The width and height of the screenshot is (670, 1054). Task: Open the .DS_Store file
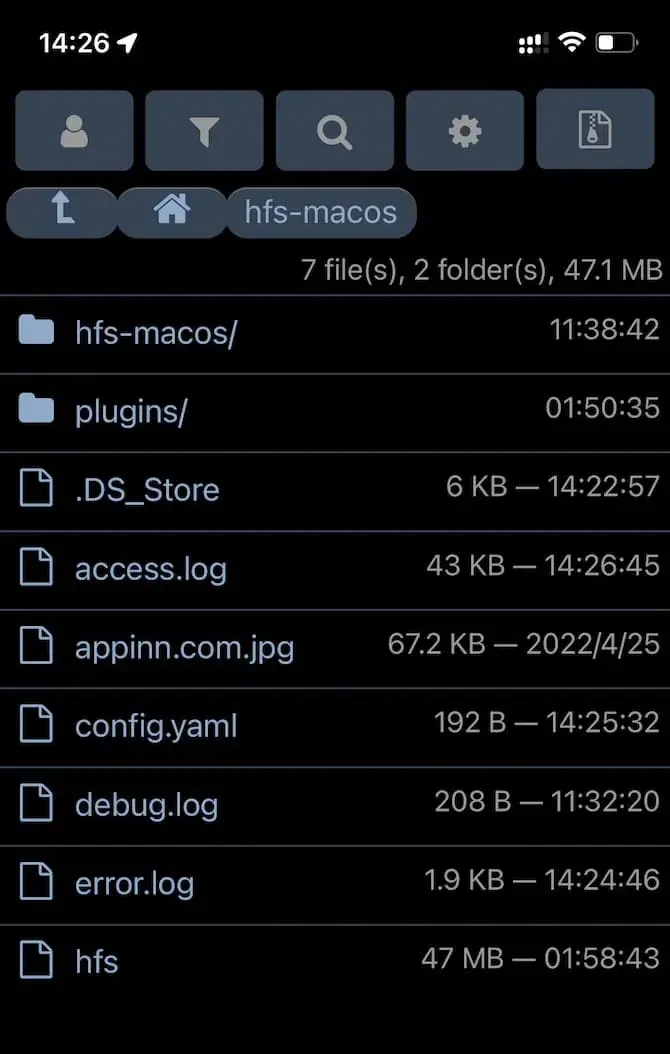click(147, 489)
